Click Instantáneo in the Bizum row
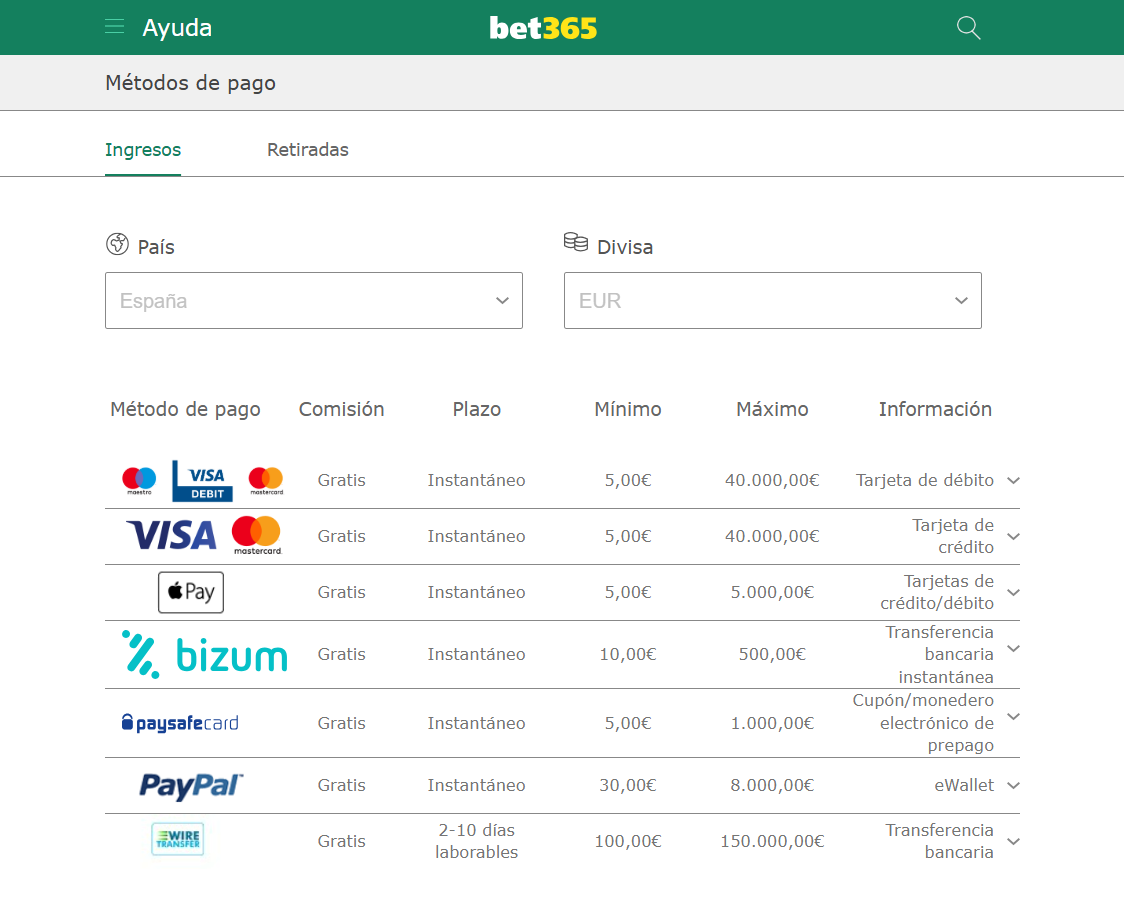The height and width of the screenshot is (923, 1124). point(477,654)
